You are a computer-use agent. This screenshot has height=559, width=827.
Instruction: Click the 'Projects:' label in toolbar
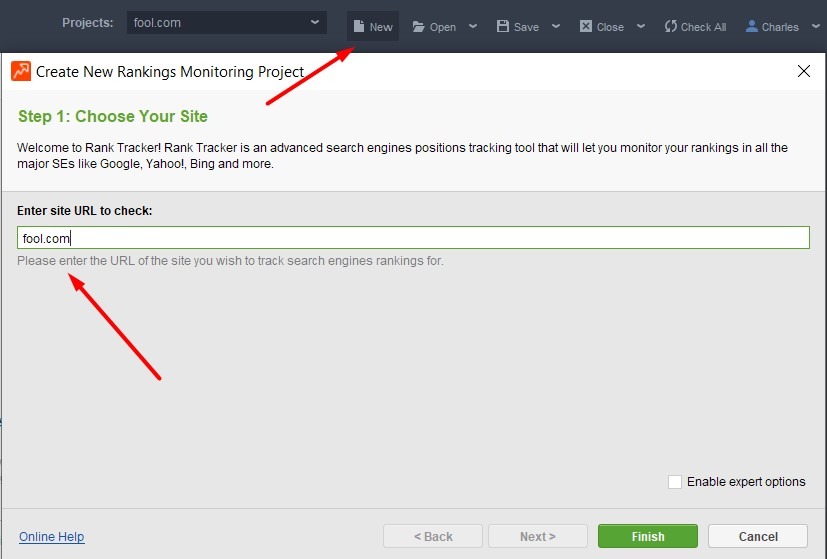pos(88,23)
